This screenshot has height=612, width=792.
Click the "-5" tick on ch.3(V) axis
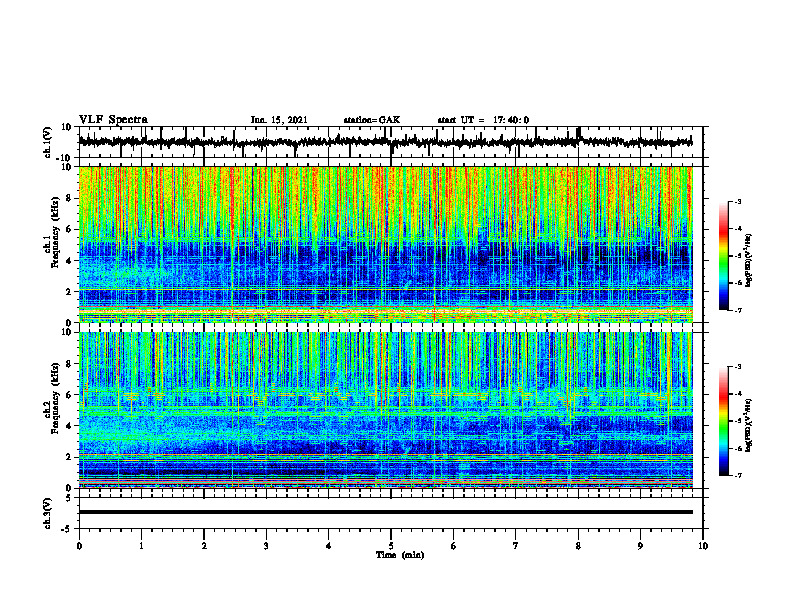click(68, 529)
